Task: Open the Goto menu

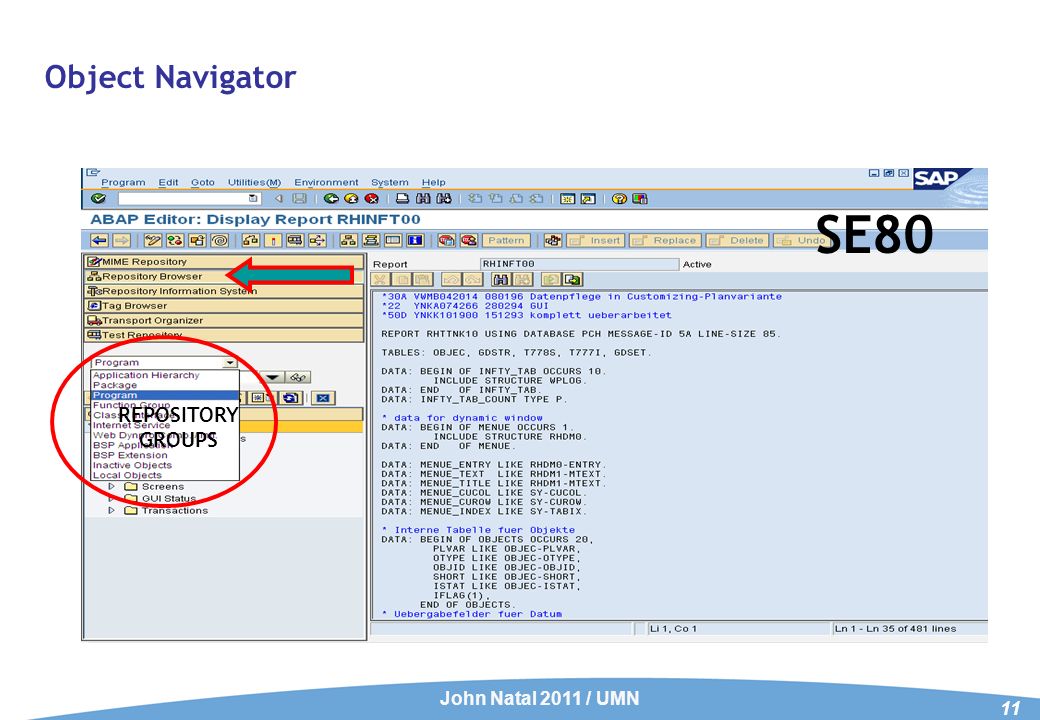Action: coord(203,182)
